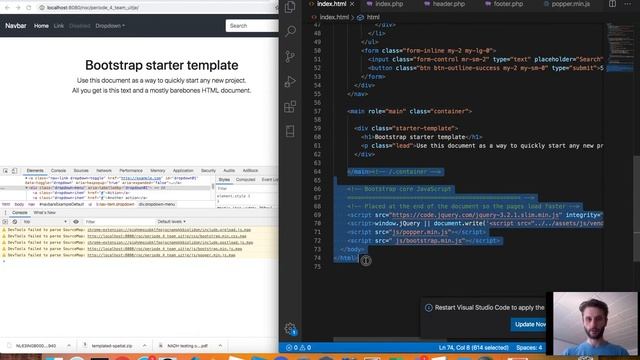Open the DevTools Network tab
Image resolution: width=640 pixels, height=360 pixels.
coord(104,171)
